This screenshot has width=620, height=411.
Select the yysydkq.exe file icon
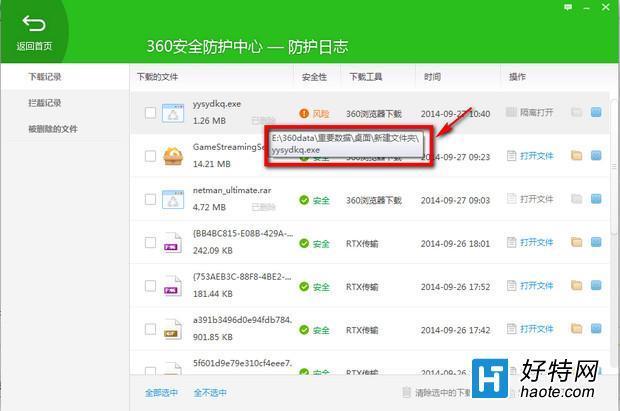coord(173,113)
